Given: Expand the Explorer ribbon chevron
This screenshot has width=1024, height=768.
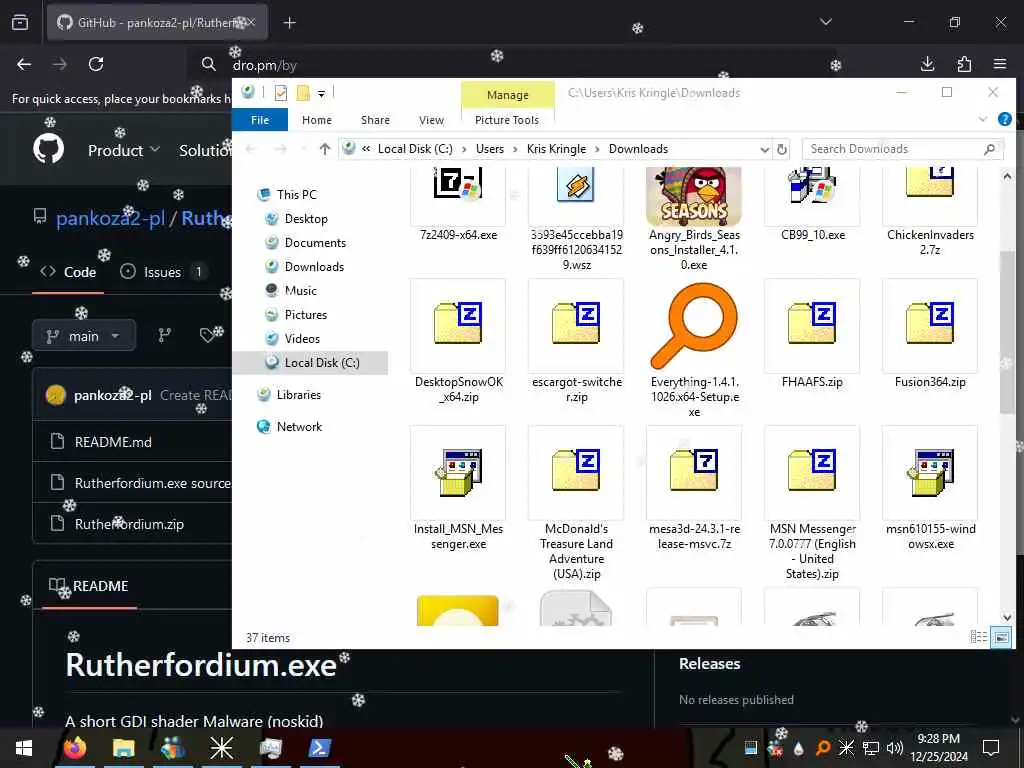Looking at the screenshot, I should (x=982, y=119).
